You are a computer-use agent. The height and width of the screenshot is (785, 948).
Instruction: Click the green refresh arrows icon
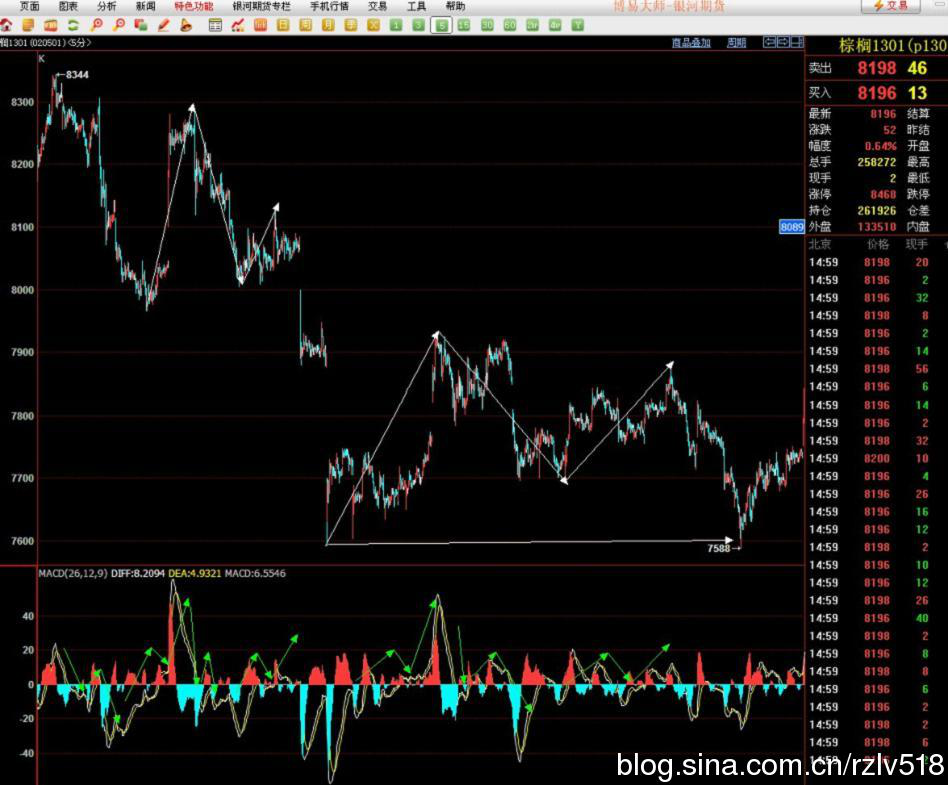(73, 25)
